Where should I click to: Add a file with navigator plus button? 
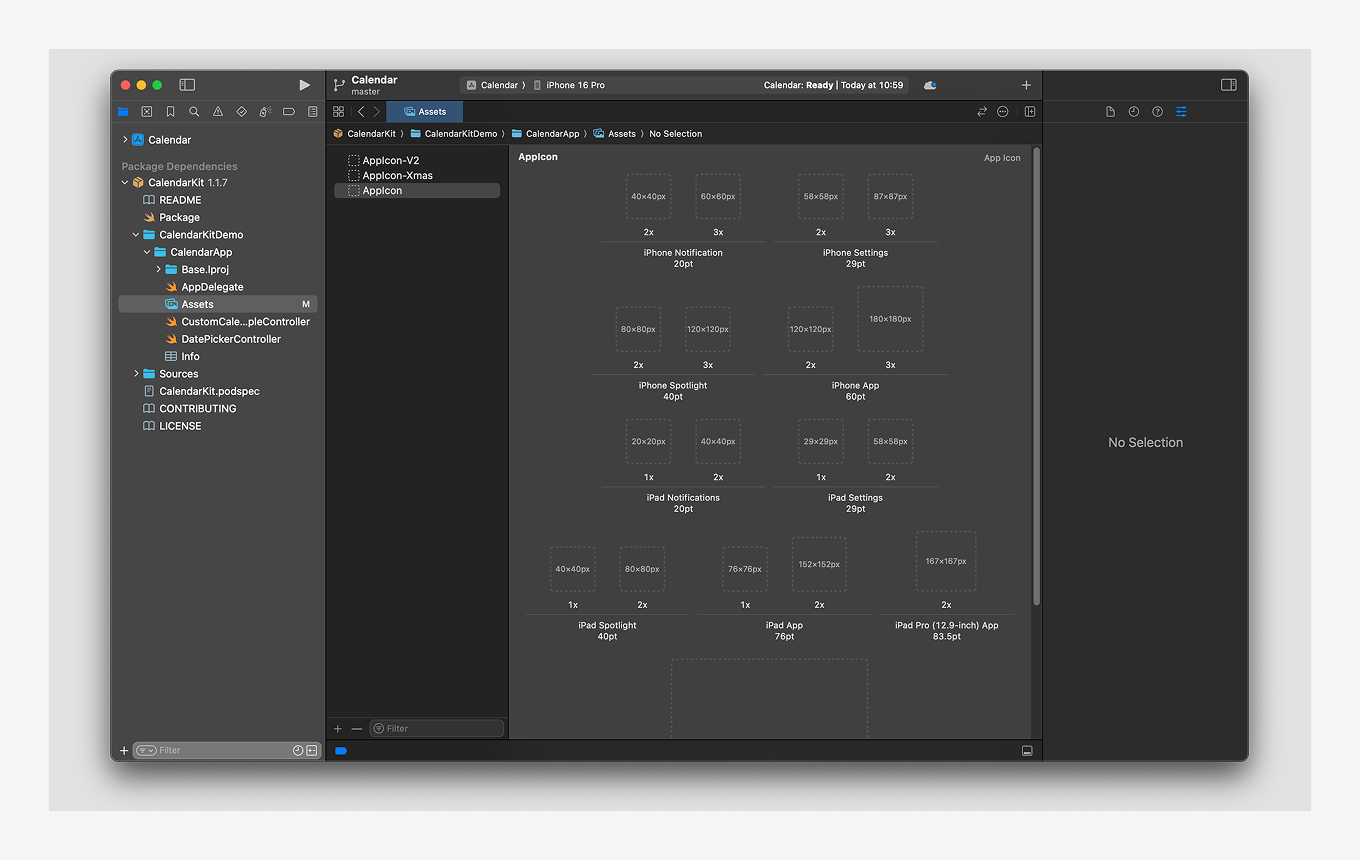(x=124, y=750)
